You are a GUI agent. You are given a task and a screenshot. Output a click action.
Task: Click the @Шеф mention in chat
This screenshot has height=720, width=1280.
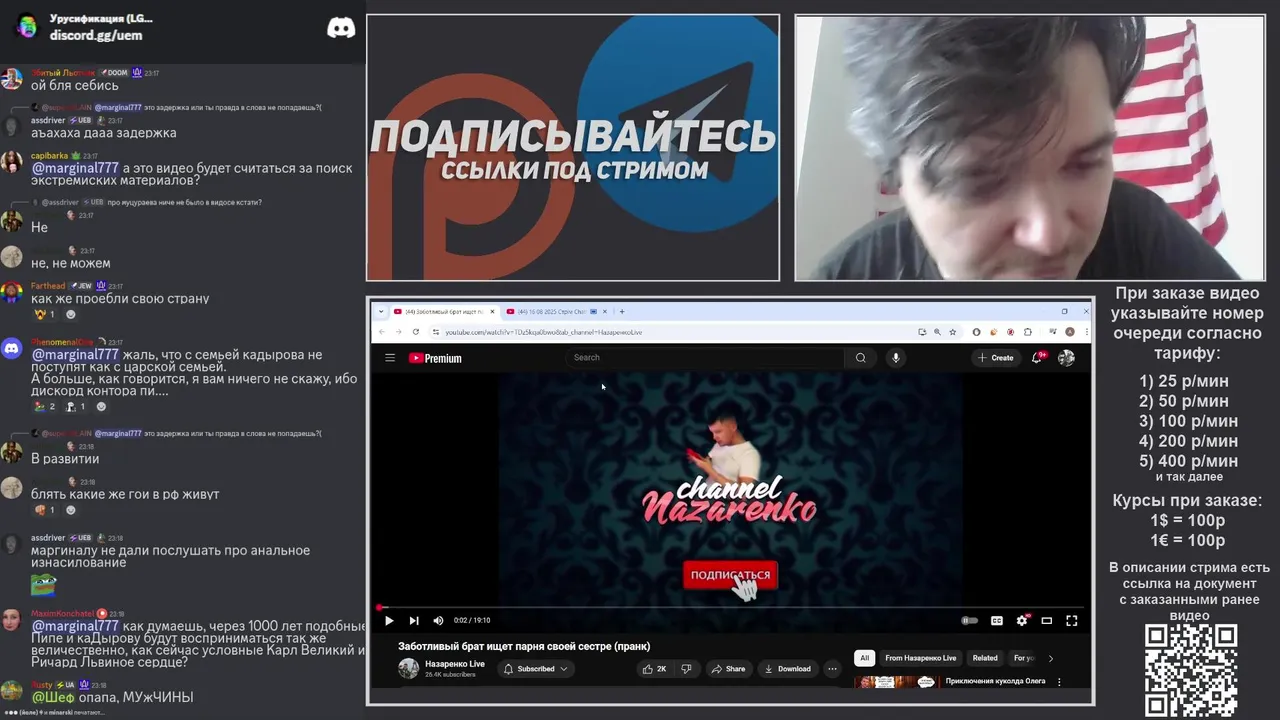(54, 697)
